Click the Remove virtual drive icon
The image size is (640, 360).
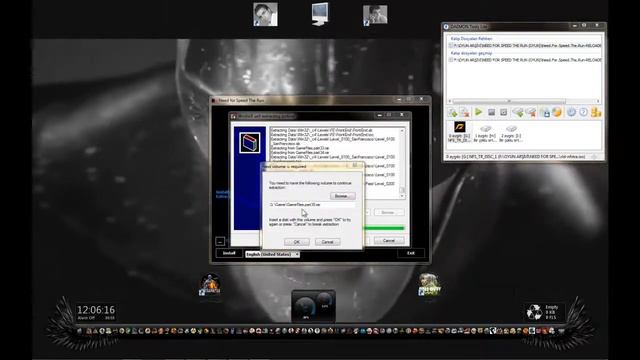531,112
